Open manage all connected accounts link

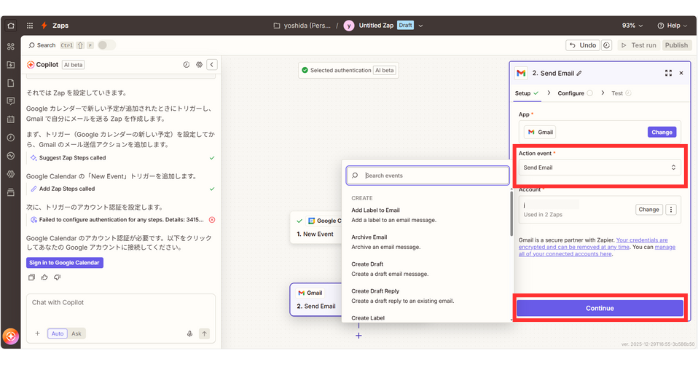(x=597, y=251)
